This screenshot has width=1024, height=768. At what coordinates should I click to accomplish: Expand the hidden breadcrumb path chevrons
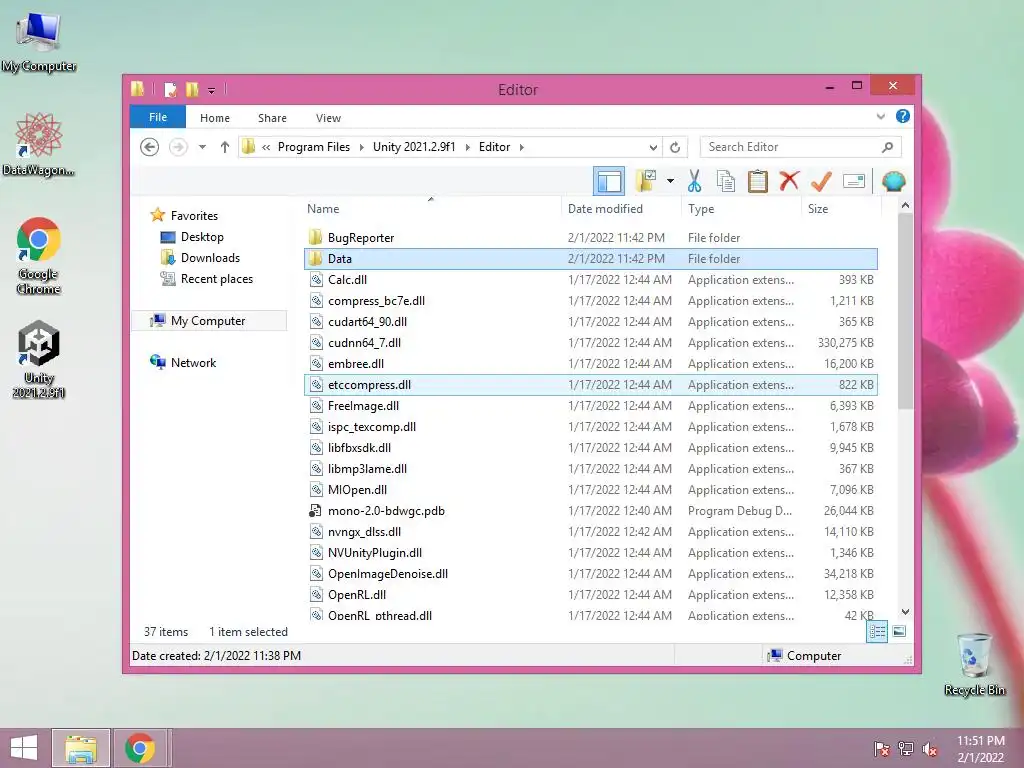click(x=266, y=147)
